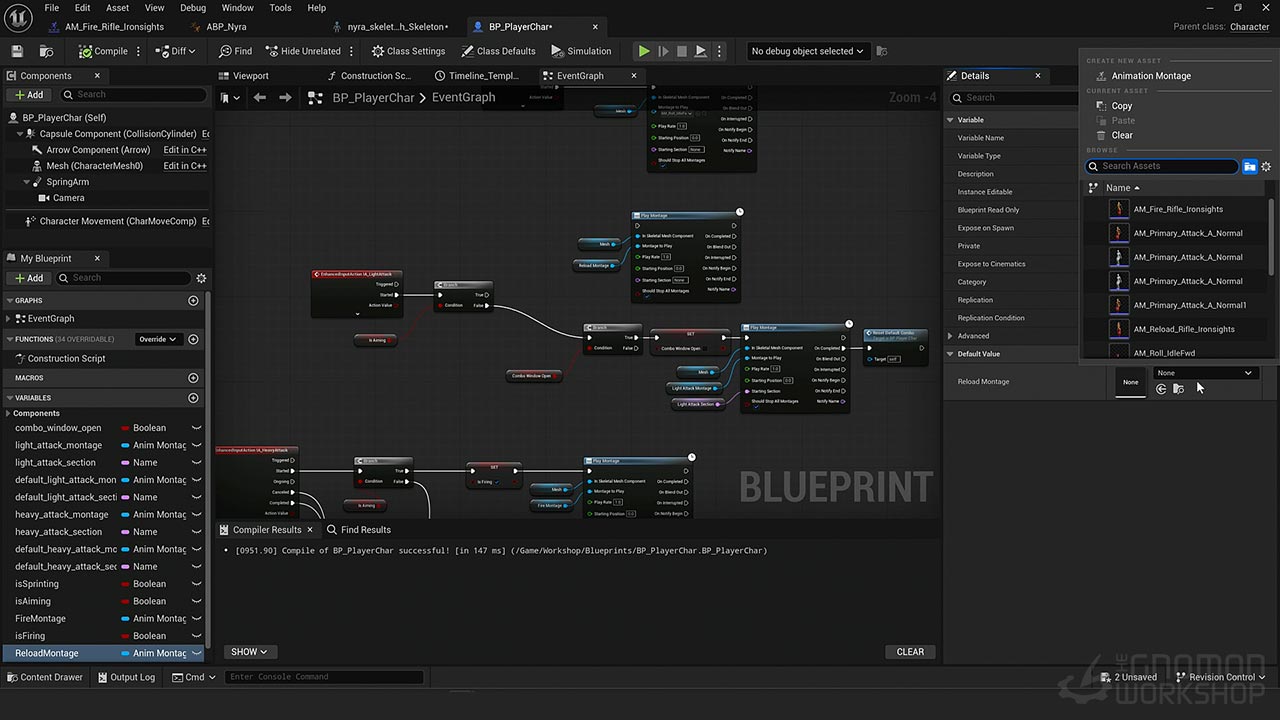
Task: Click the Compile button icon
Action: (85, 51)
